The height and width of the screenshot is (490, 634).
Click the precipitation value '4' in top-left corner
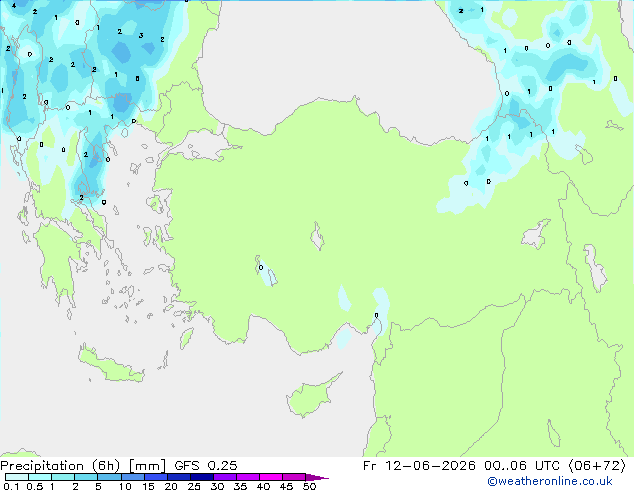pyautogui.click(x=14, y=6)
